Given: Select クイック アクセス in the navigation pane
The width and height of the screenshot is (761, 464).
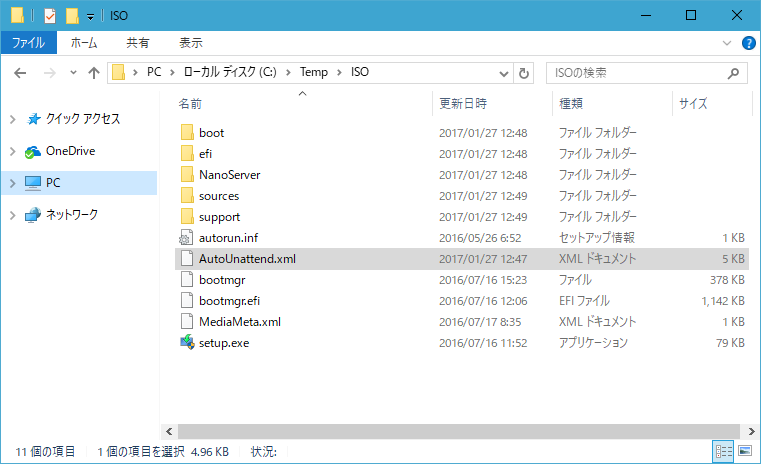Looking at the screenshot, I should click(x=83, y=118).
